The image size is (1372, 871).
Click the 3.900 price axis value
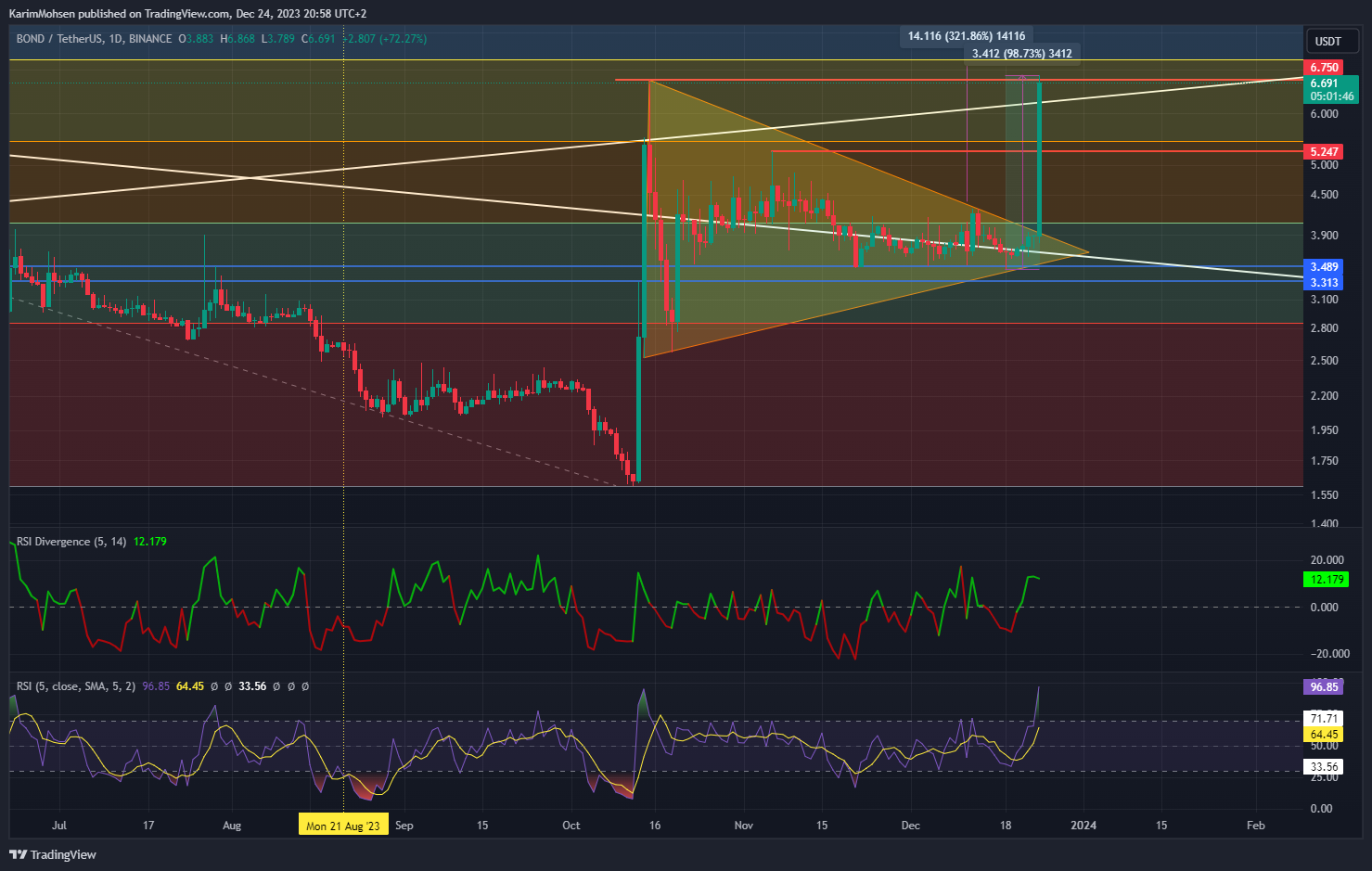point(1325,236)
